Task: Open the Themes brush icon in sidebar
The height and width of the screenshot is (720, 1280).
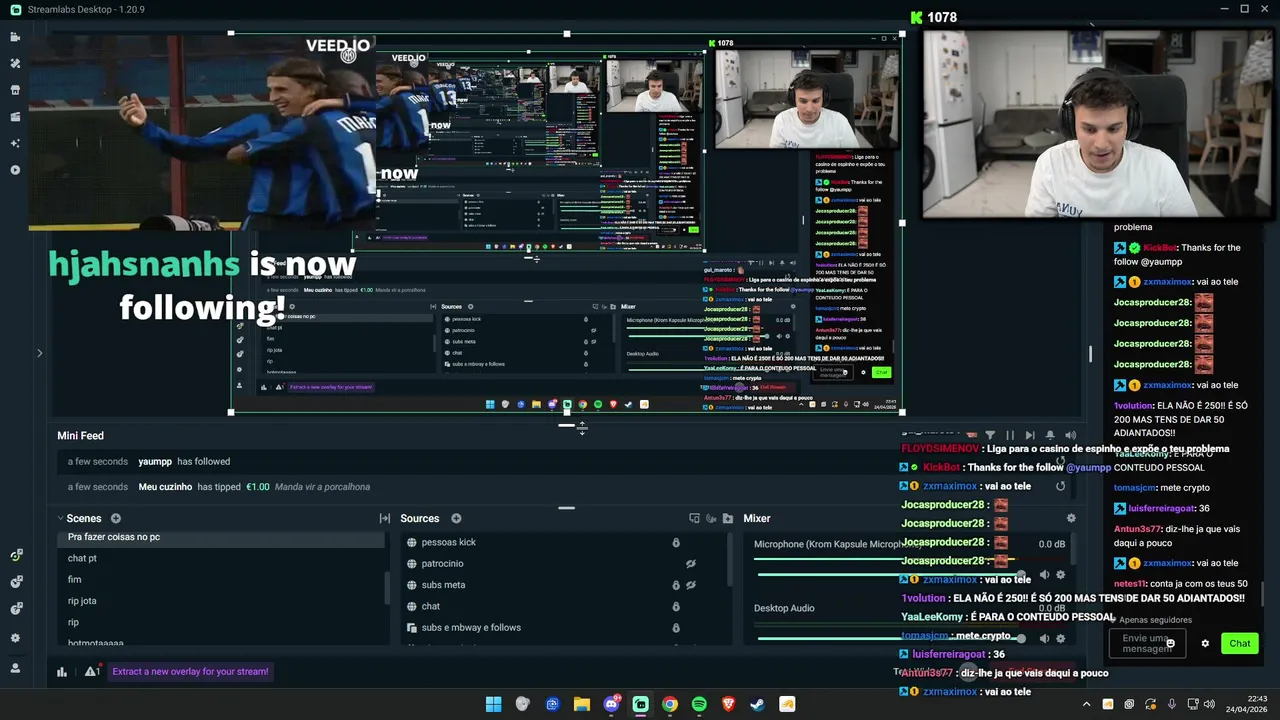Action: click(x=15, y=63)
